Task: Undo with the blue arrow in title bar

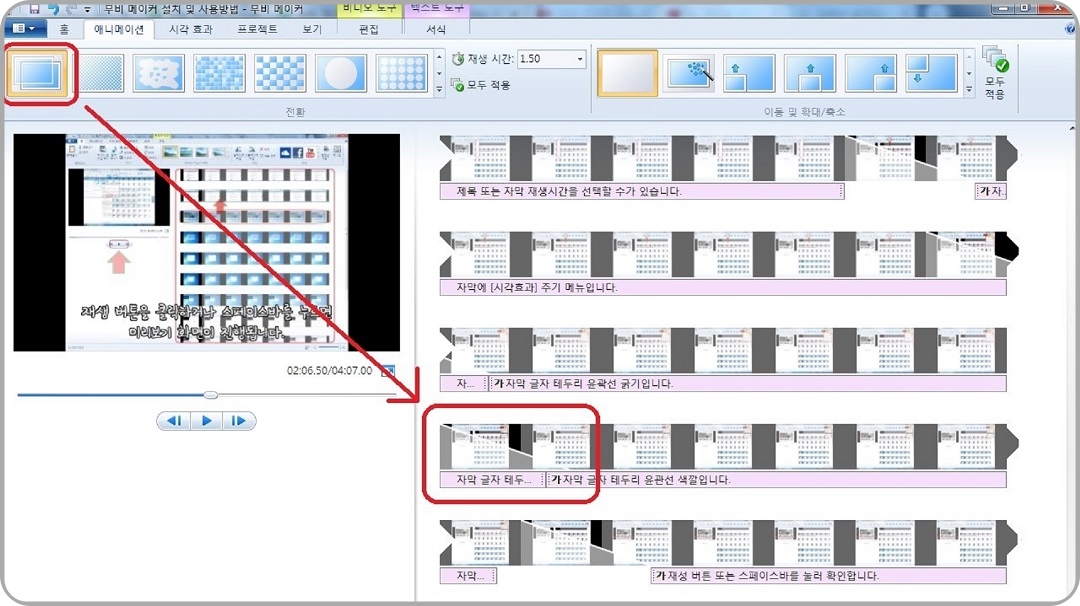Action: point(53,9)
